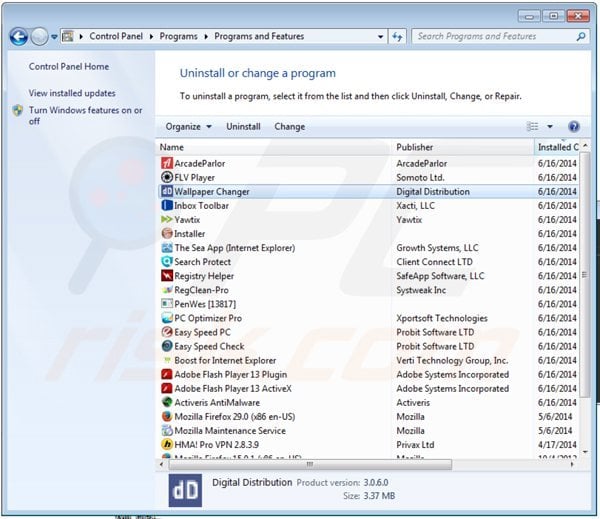Image resolution: width=600 pixels, height=519 pixels.
Task: Select the '4/17/2014' install date cell
Action: (x=557, y=445)
